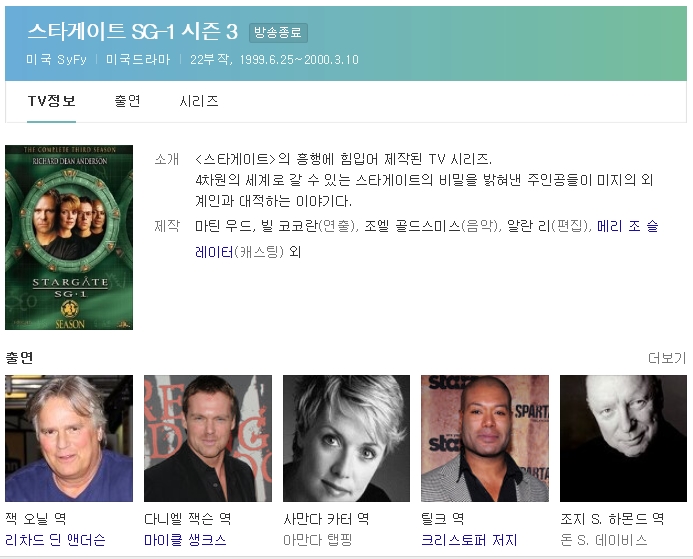Open the 시리즈 tab
Image resolution: width=693 pixels, height=559 pixels.
[x=199, y=101]
